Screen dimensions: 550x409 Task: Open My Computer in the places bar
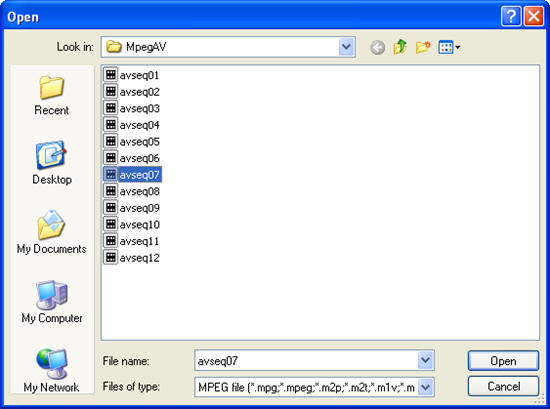(x=52, y=302)
